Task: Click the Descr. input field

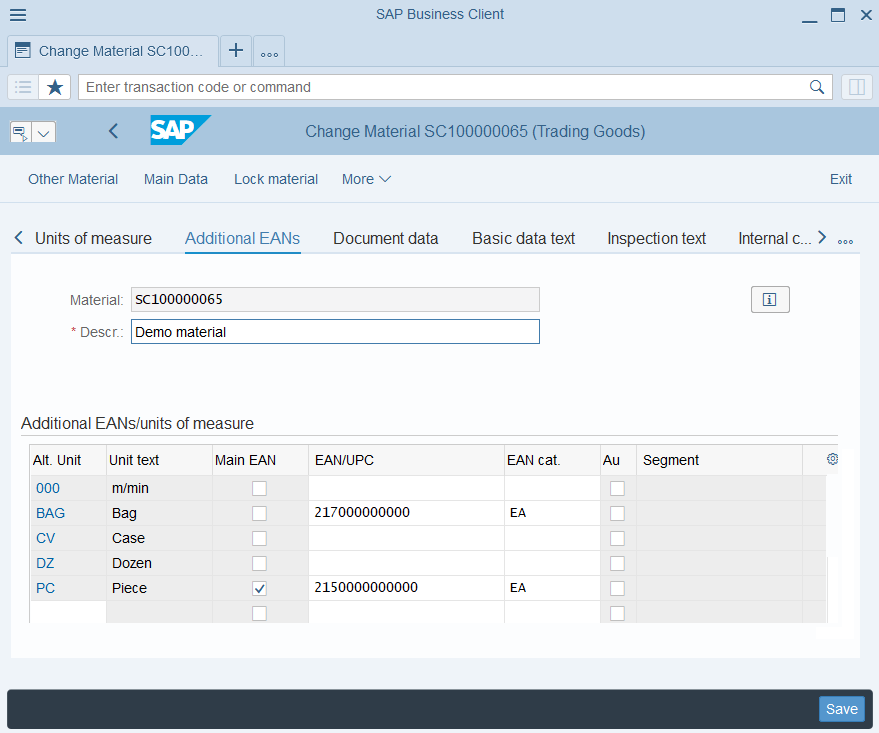Action: coord(335,332)
